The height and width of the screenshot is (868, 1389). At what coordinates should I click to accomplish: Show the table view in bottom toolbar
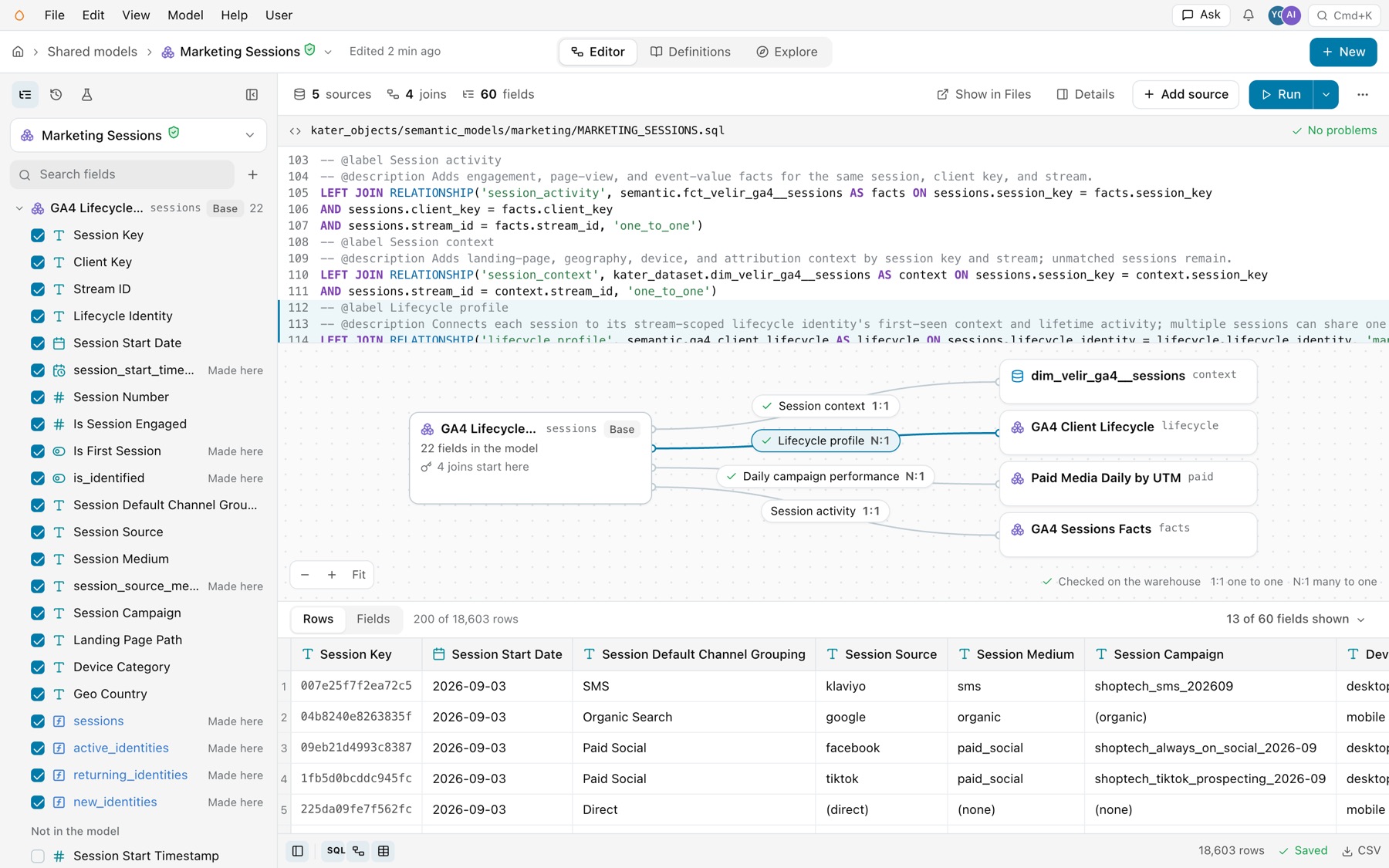(x=384, y=851)
